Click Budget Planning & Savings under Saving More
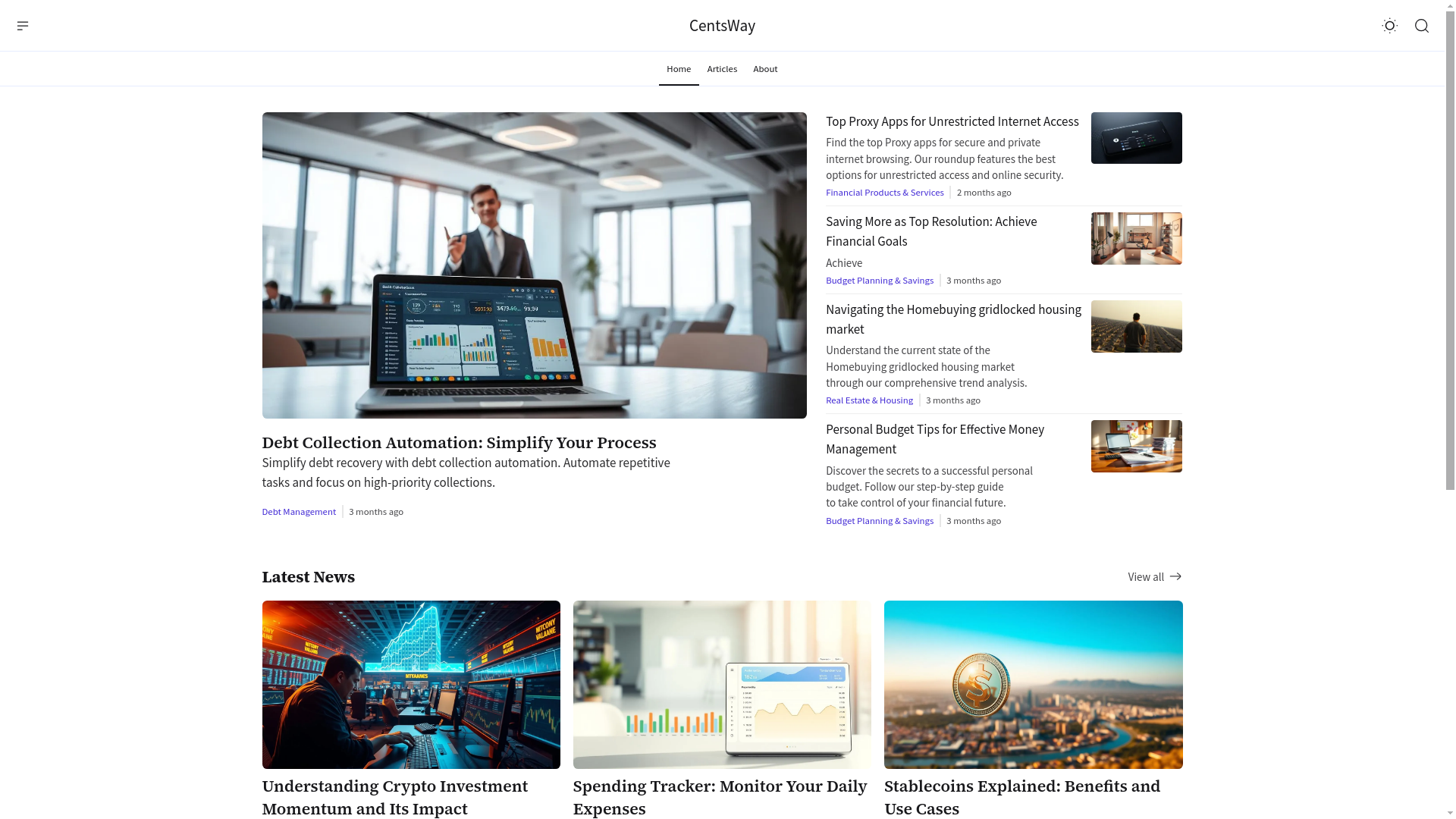Viewport: 1456px width, 819px height. tap(879, 281)
